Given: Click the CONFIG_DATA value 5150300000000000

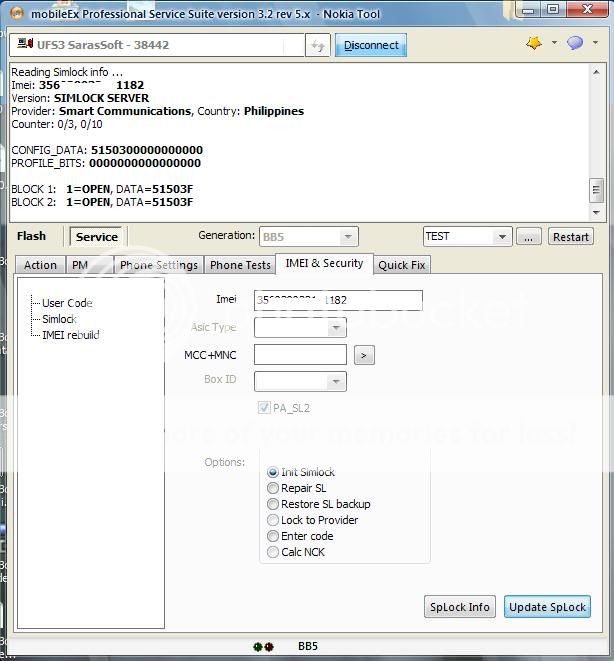Looking at the screenshot, I should pyautogui.click(x=147, y=150).
